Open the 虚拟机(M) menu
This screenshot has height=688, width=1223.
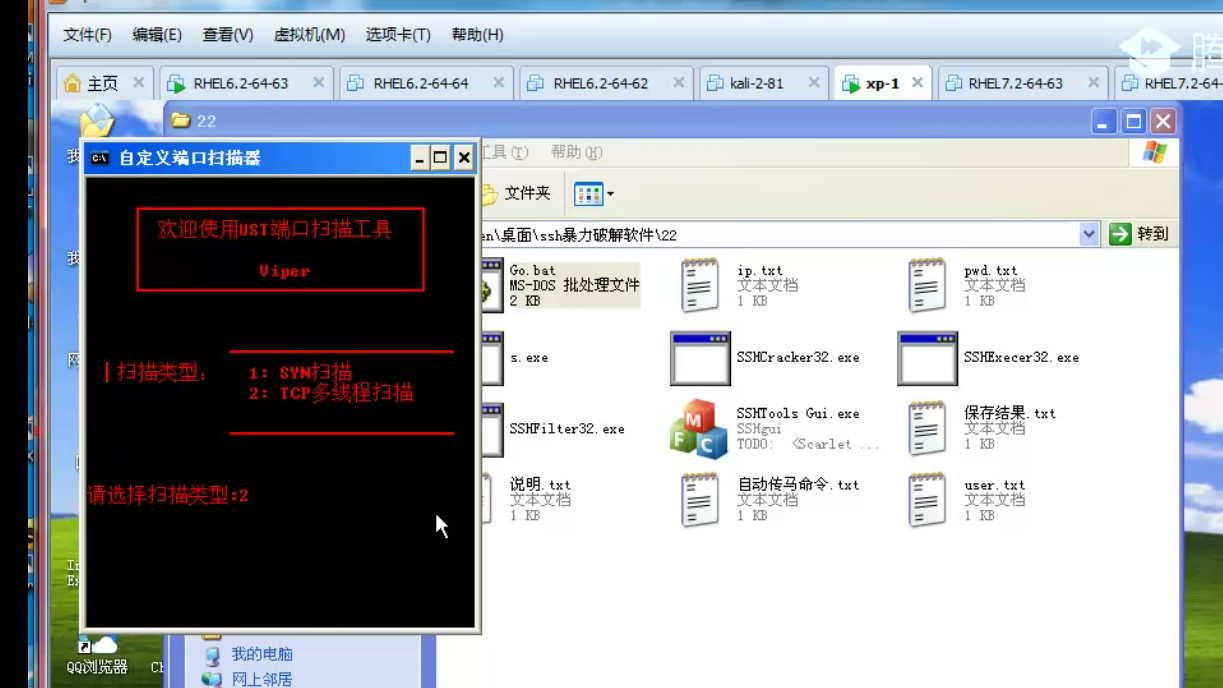[x=309, y=35]
